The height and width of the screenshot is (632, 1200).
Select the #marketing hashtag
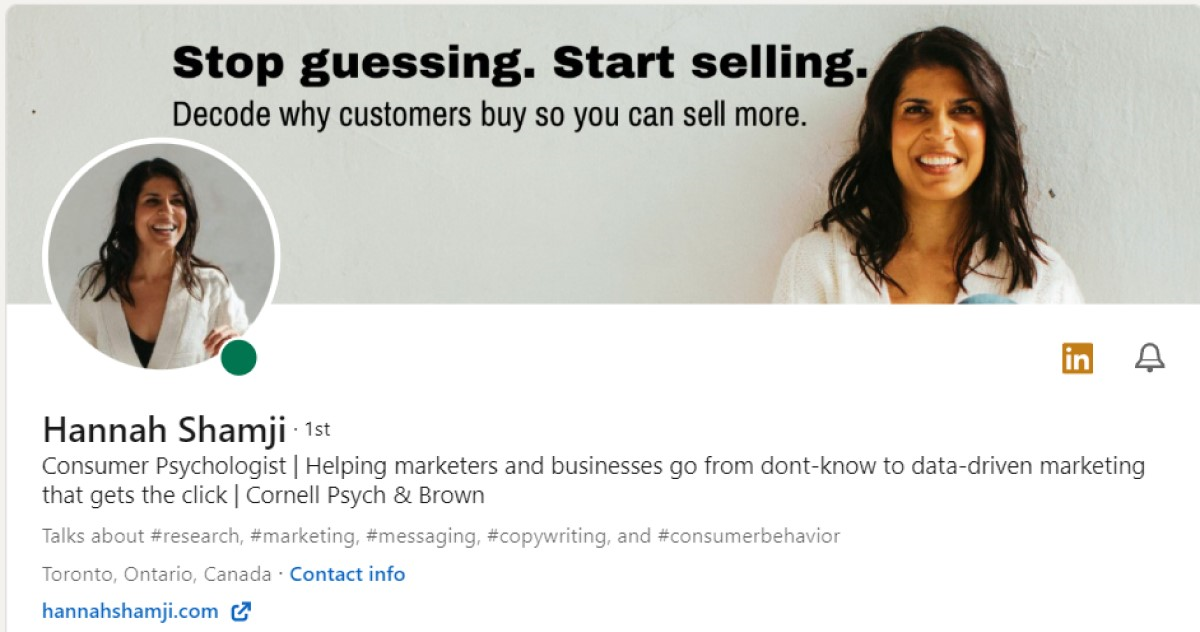(302, 536)
